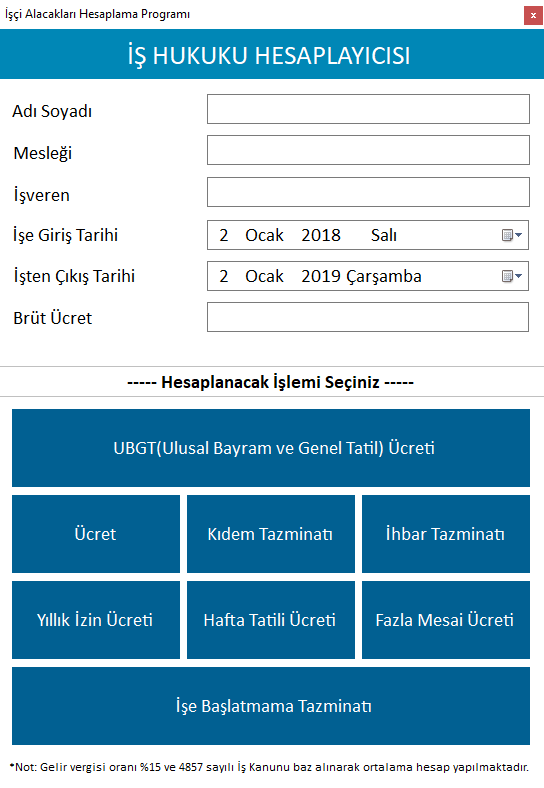Open Fazla Mesai Ücreti calculation
This screenshot has height=788, width=544.
(x=446, y=620)
